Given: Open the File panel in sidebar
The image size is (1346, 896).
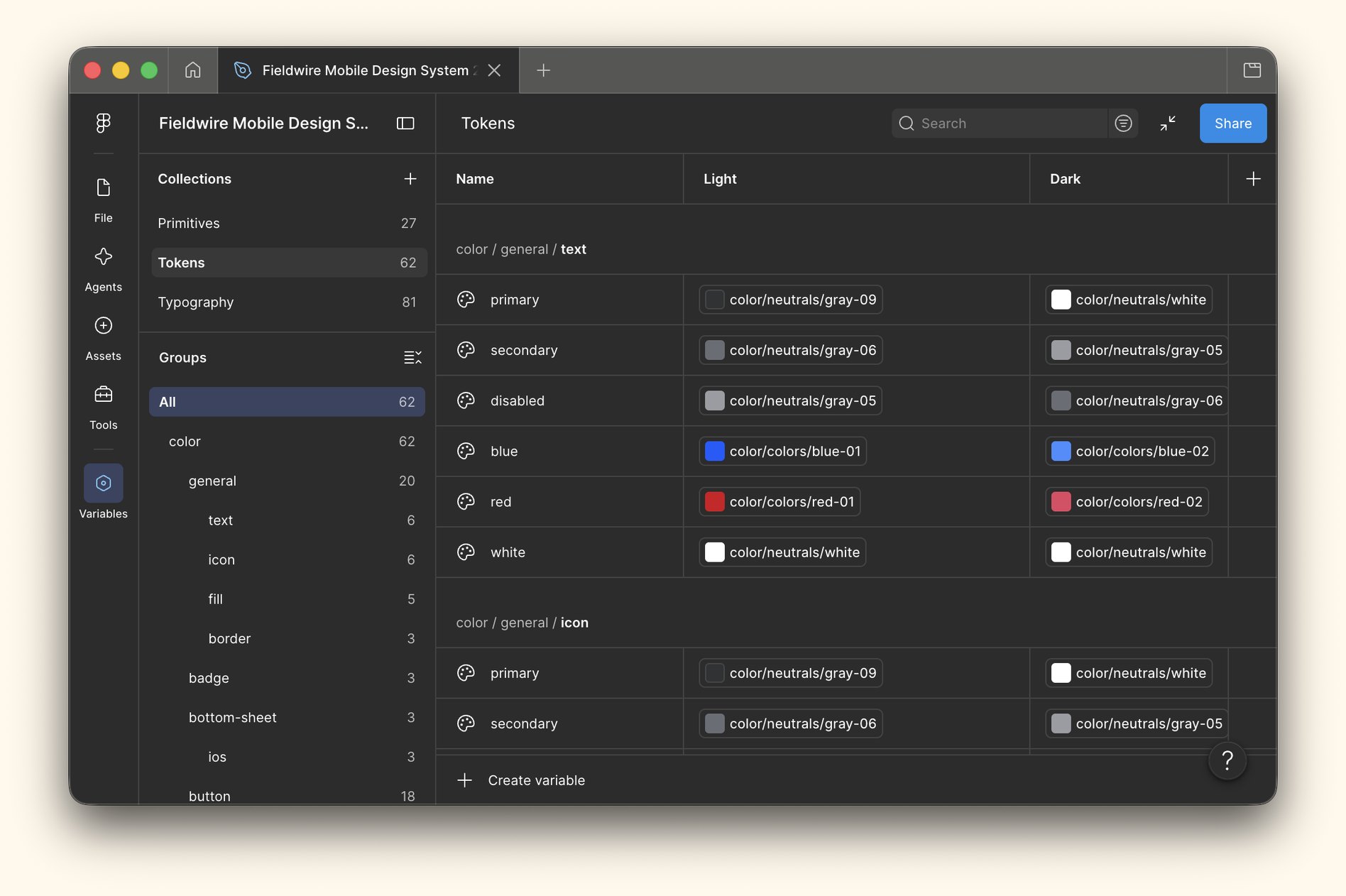Looking at the screenshot, I should pyautogui.click(x=103, y=200).
